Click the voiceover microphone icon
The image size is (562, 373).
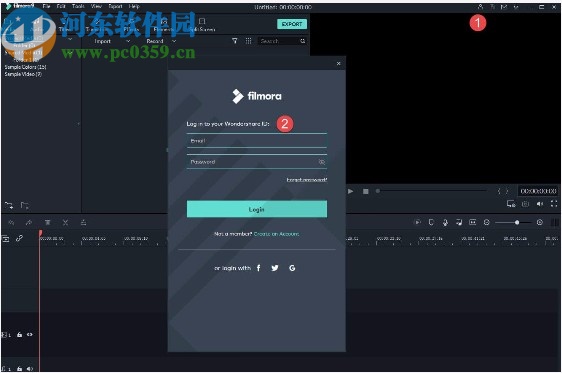click(445, 223)
